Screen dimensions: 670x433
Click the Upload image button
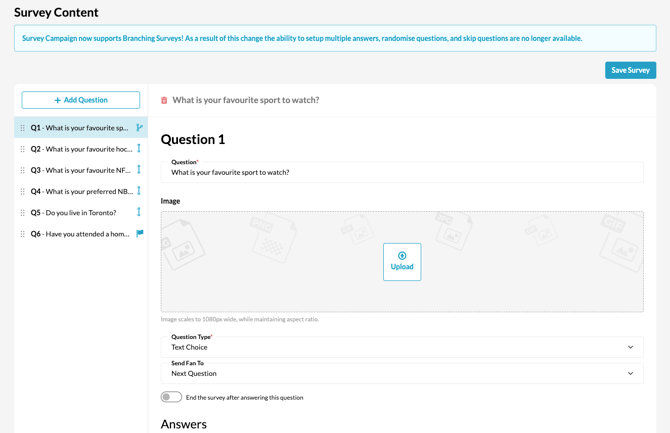402,261
